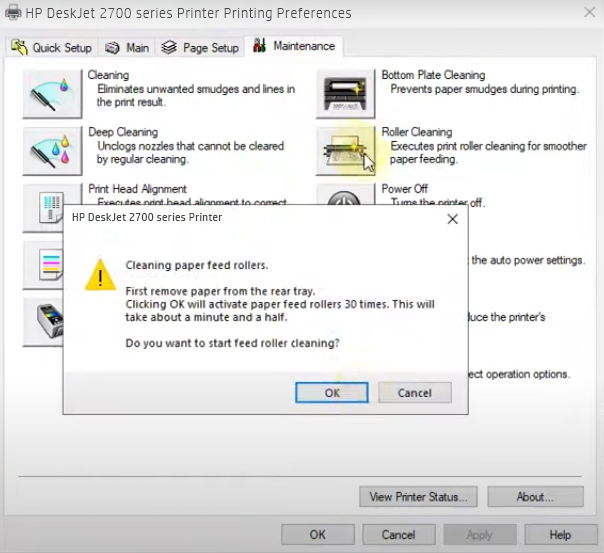Open Help for Printing Preferences

[560, 535]
